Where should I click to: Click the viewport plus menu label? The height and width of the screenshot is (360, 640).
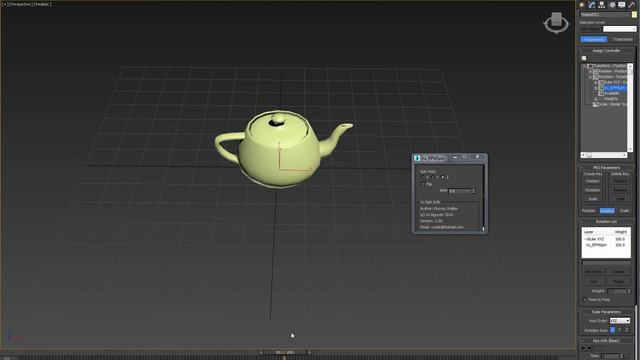(5, 4)
